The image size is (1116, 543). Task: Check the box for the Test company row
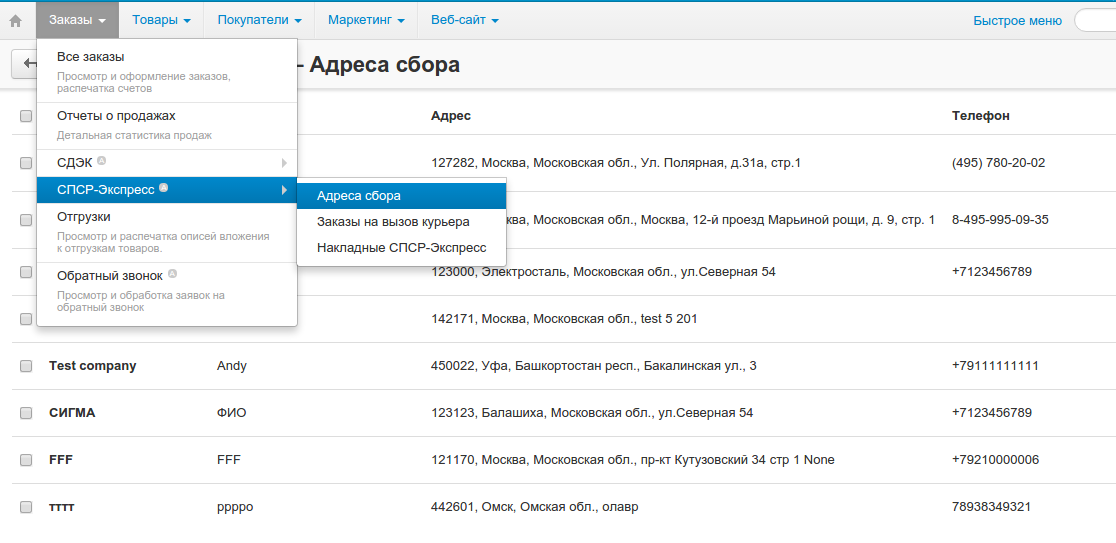click(26, 366)
